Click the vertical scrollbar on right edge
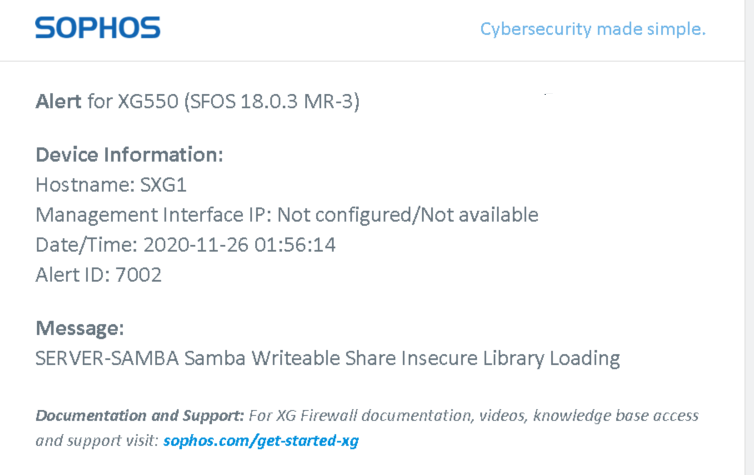756x475 pixels. tap(750, 237)
